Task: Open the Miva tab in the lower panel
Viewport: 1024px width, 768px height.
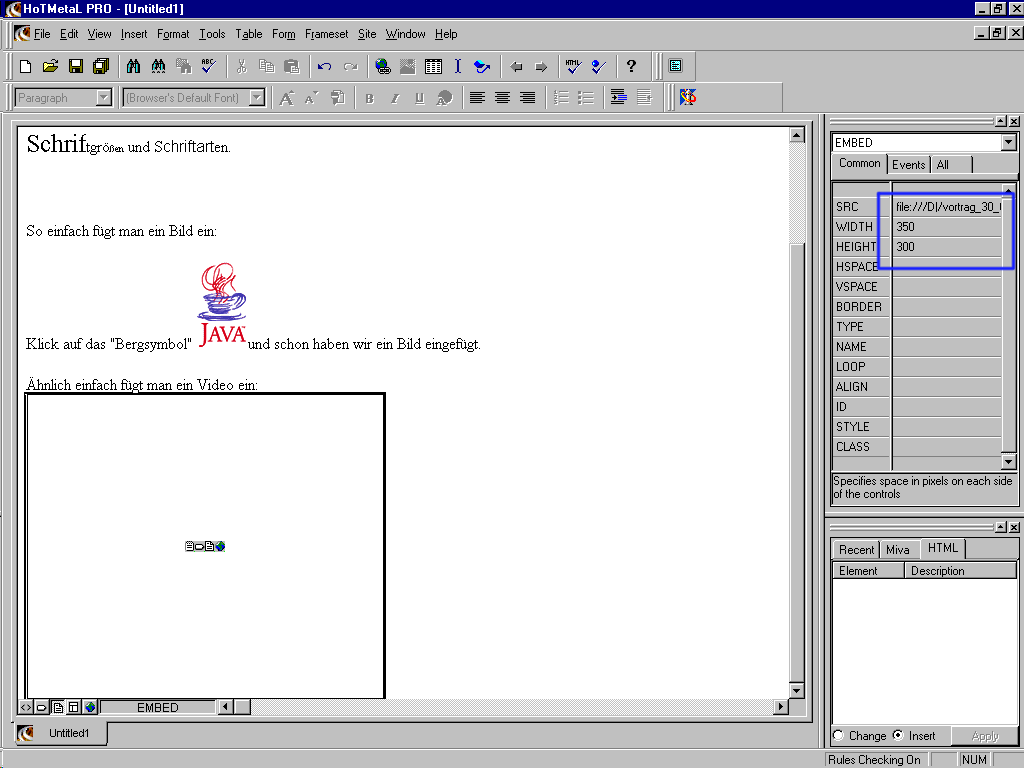Action: point(898,550)
